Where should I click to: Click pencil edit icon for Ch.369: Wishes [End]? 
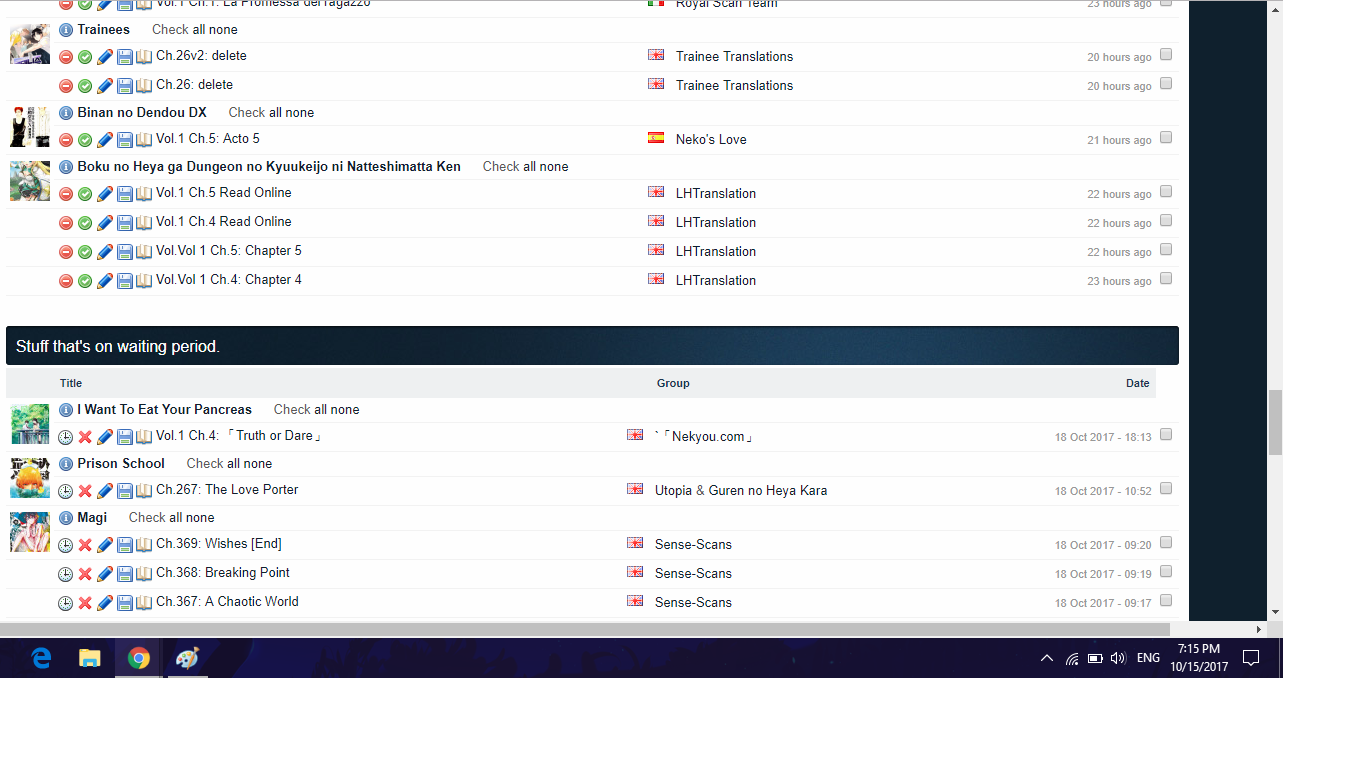click(x=105, y=545)
